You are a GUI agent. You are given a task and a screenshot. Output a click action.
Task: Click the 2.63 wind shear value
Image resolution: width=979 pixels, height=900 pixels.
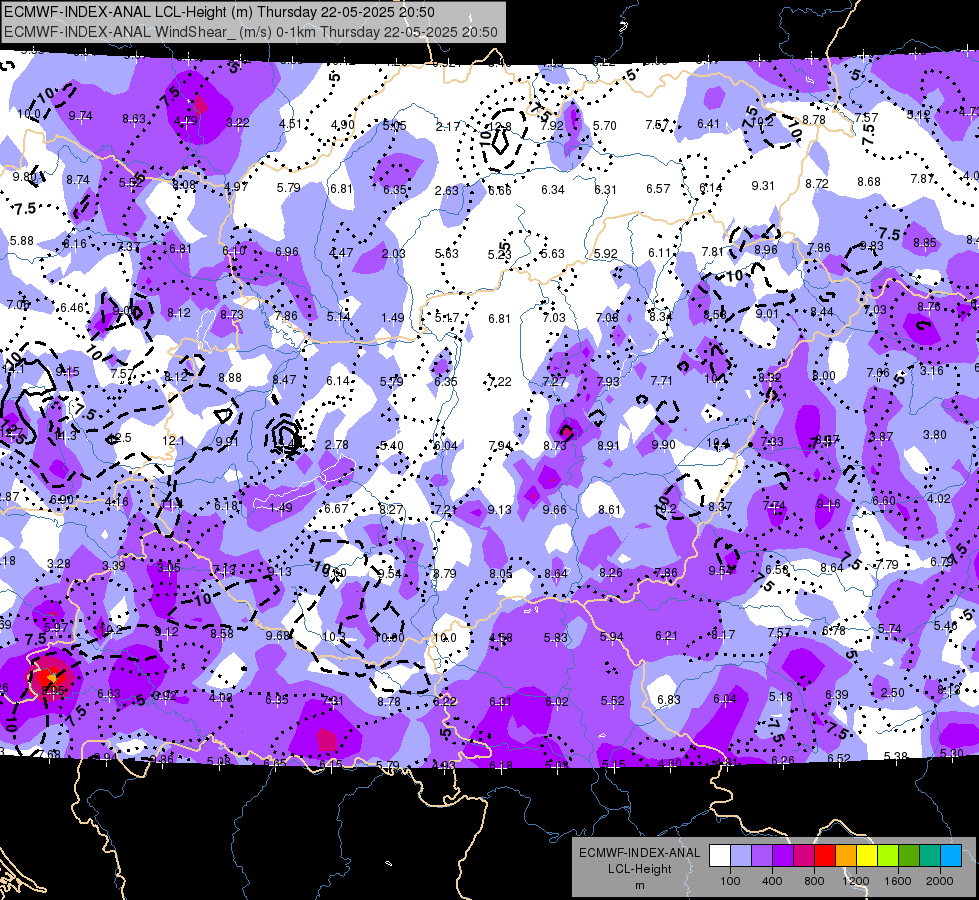[447, 190]
